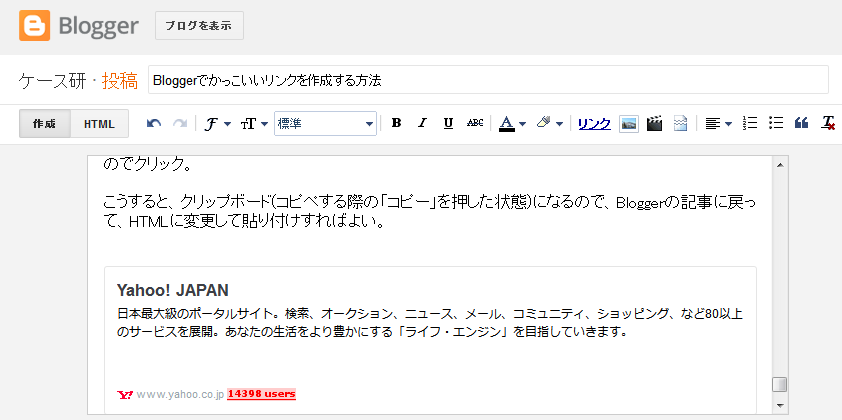Switch to the HTML editing mode
This screenshot has width=842, height=420.
tap(99, 124)
